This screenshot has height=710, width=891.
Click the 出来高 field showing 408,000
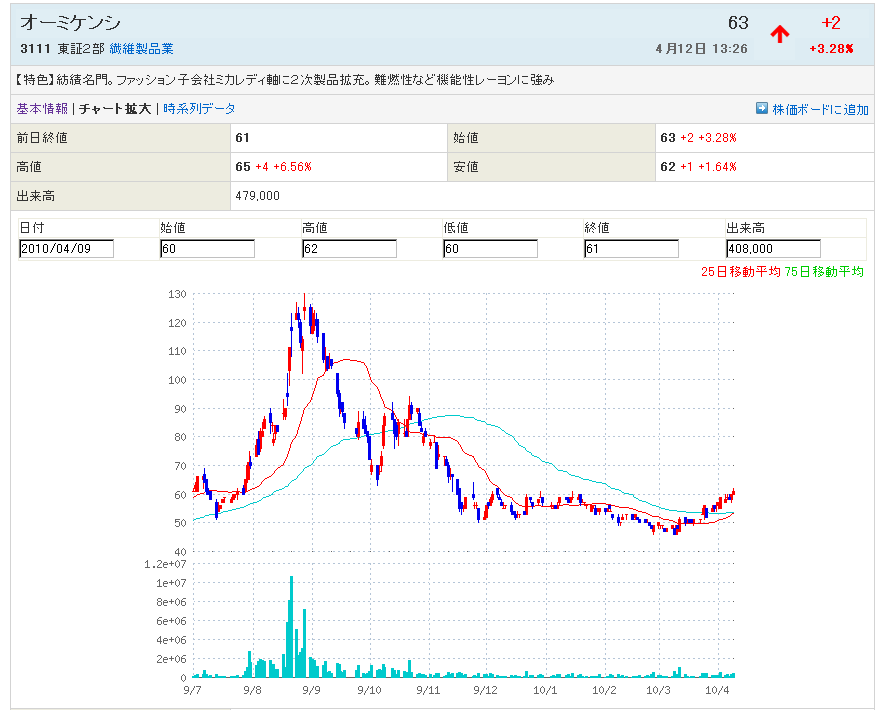pyautogui.click(x=773, y=249)
